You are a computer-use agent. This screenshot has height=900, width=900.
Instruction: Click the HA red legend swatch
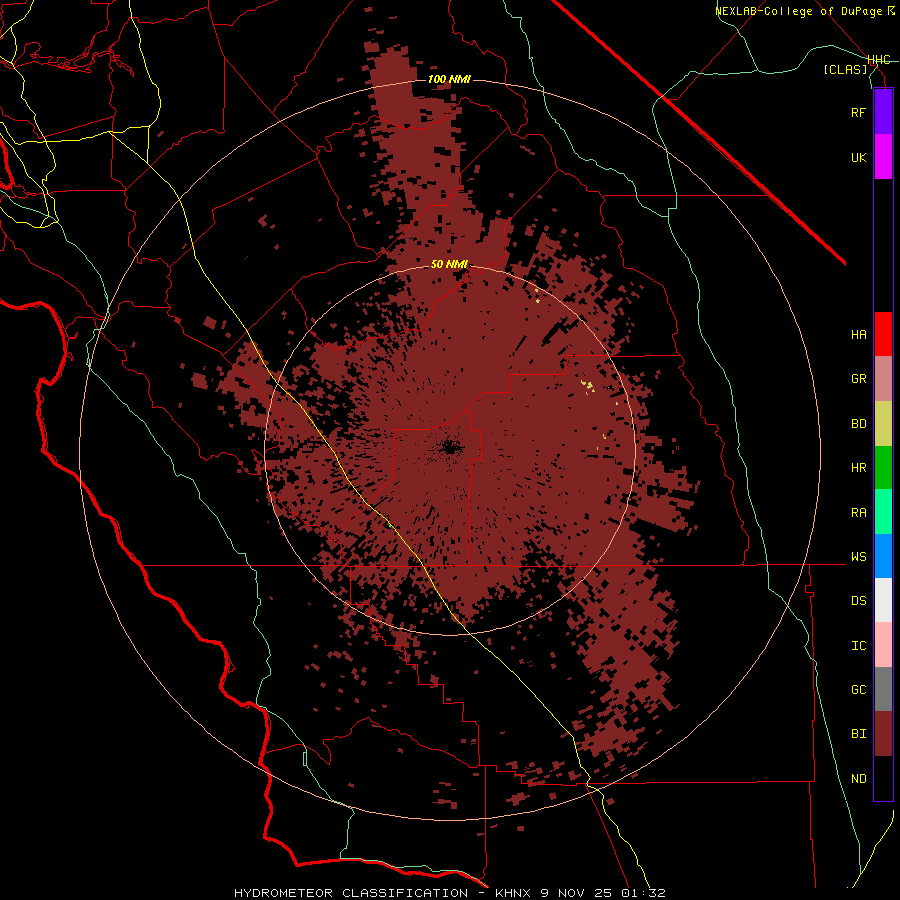coord(883,334)
